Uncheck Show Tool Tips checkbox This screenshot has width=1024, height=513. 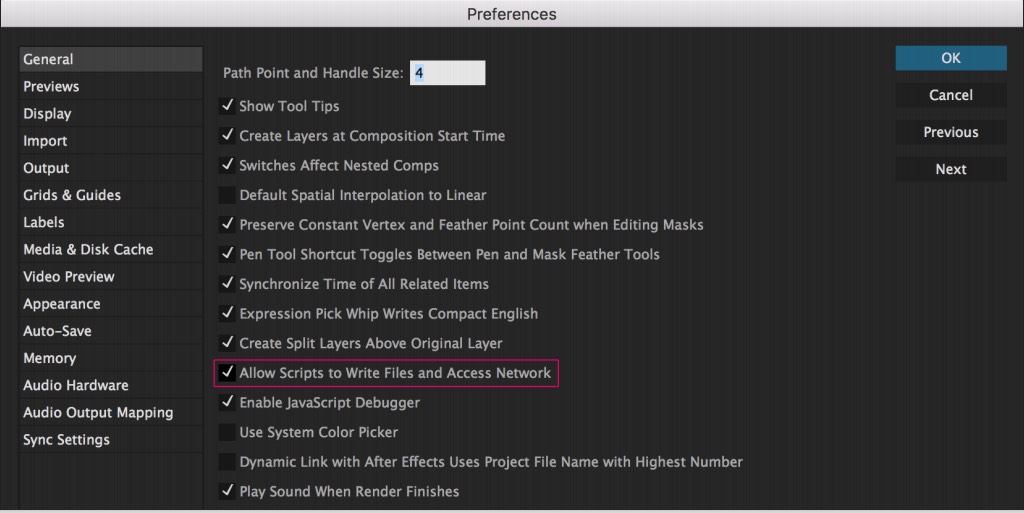227,106
